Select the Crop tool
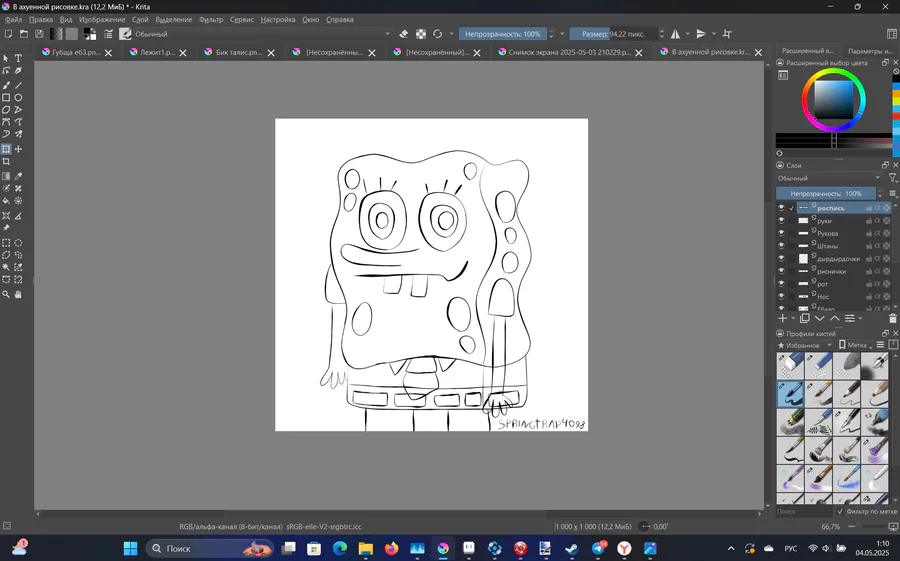 (6, 161)
